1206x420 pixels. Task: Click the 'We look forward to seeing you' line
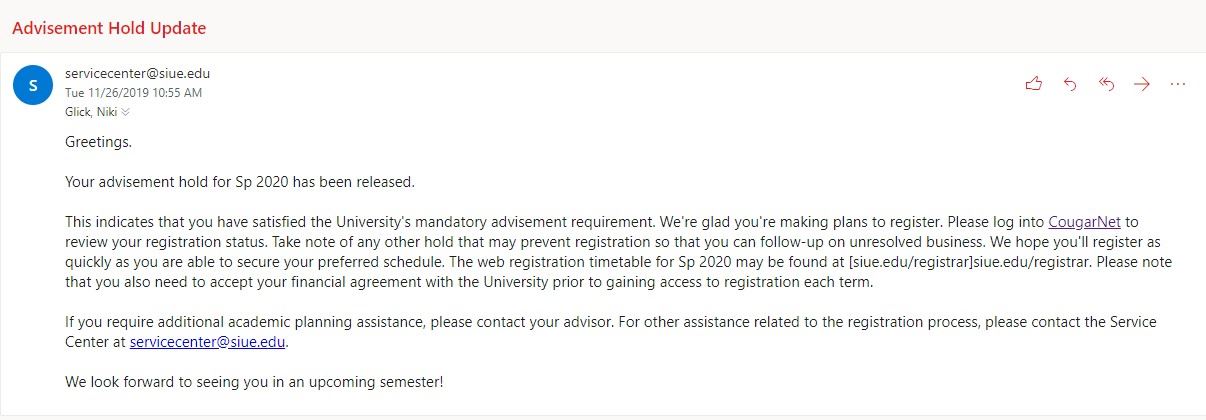(x=254, y=382)
